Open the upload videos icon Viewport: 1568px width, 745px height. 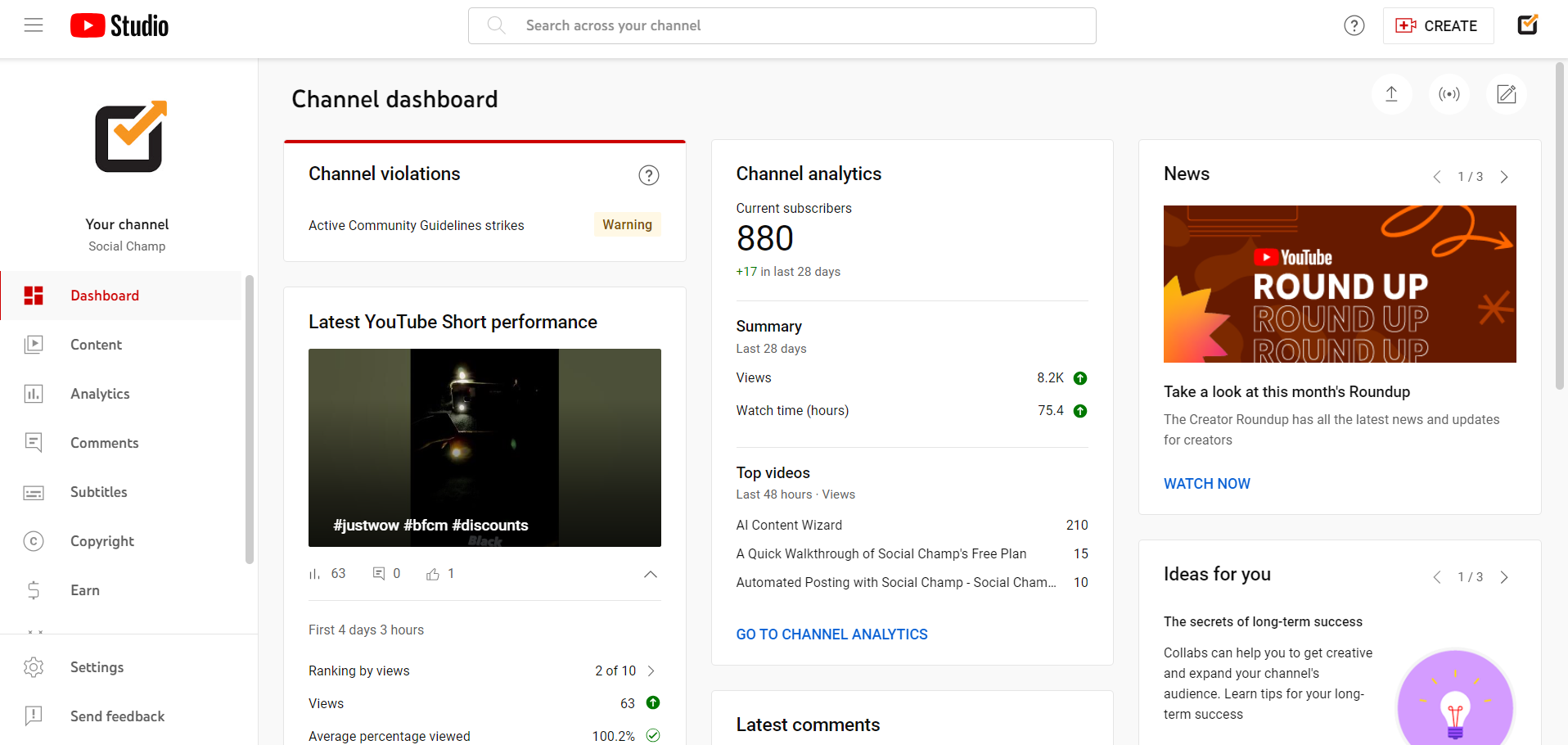1391,93
